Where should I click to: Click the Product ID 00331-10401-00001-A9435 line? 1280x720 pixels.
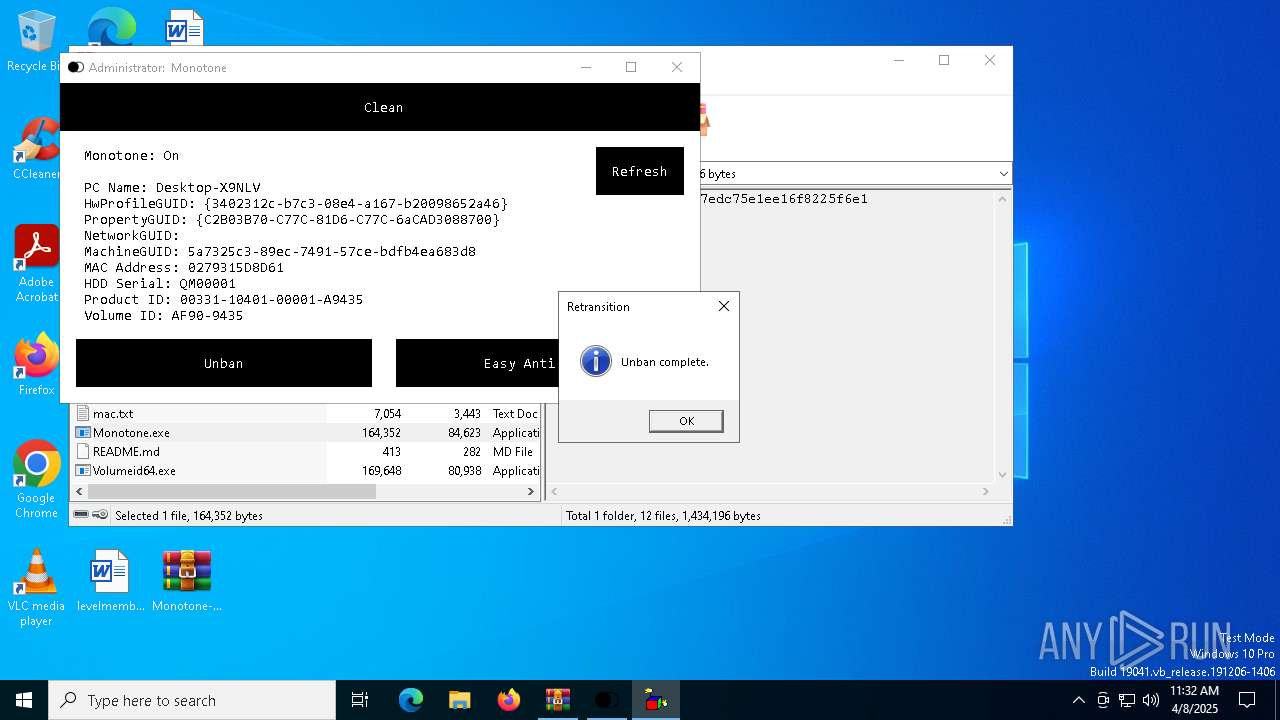pos(223,300)
